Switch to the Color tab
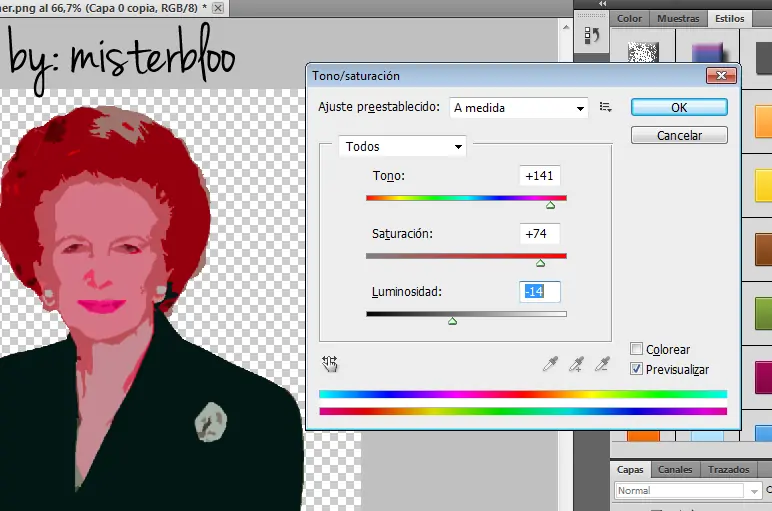The image size is (772, 511). click(629, 19)
